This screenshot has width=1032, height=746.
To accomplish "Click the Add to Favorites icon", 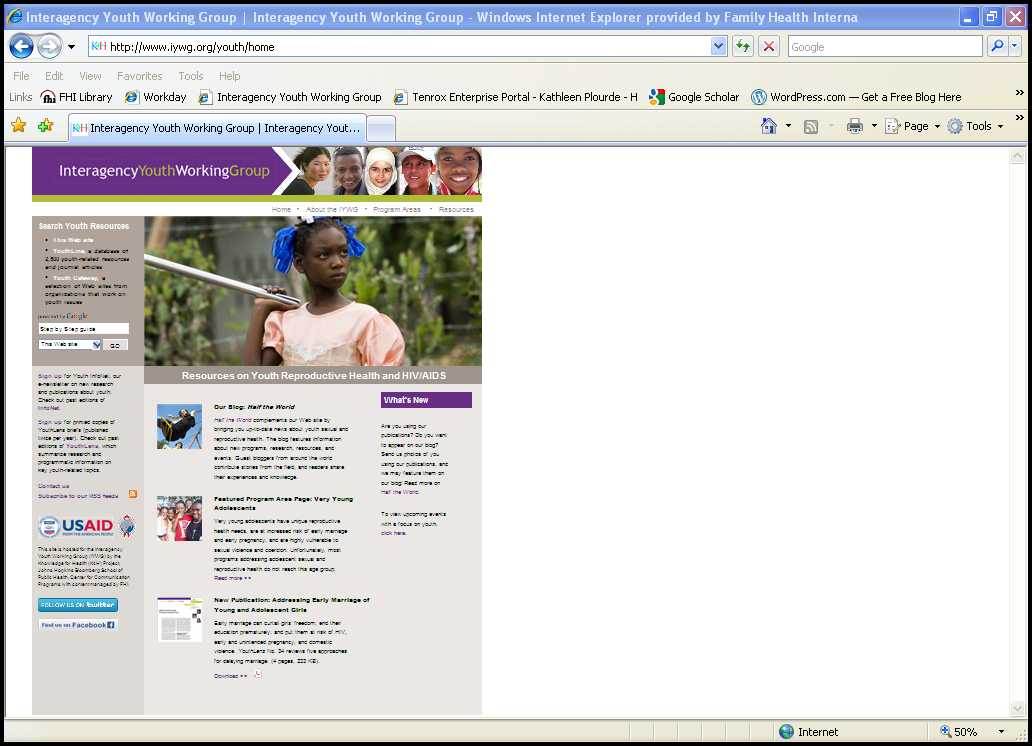I will [45, 126].
